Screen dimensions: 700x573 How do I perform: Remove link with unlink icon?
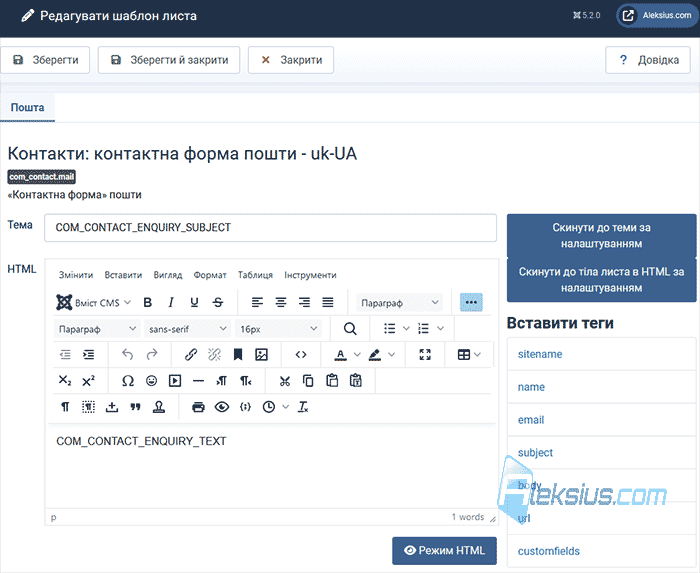[x=215, y=355]
